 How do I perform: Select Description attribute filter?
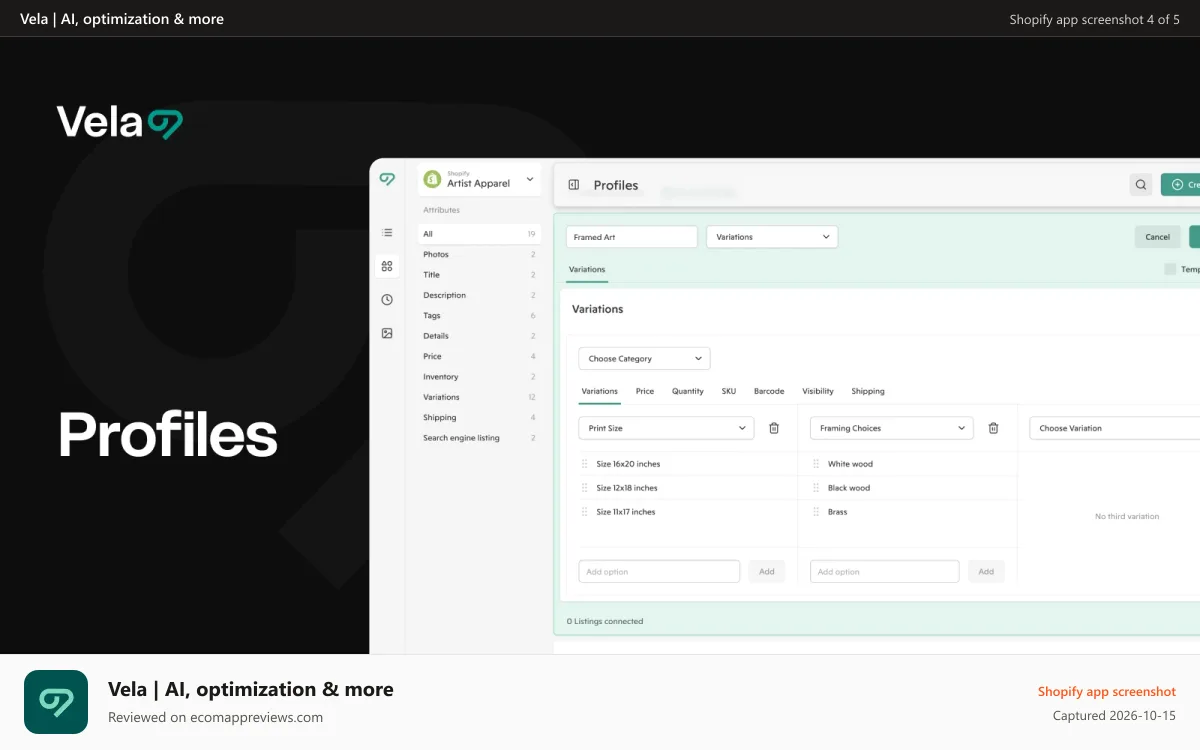coord(479,295)
